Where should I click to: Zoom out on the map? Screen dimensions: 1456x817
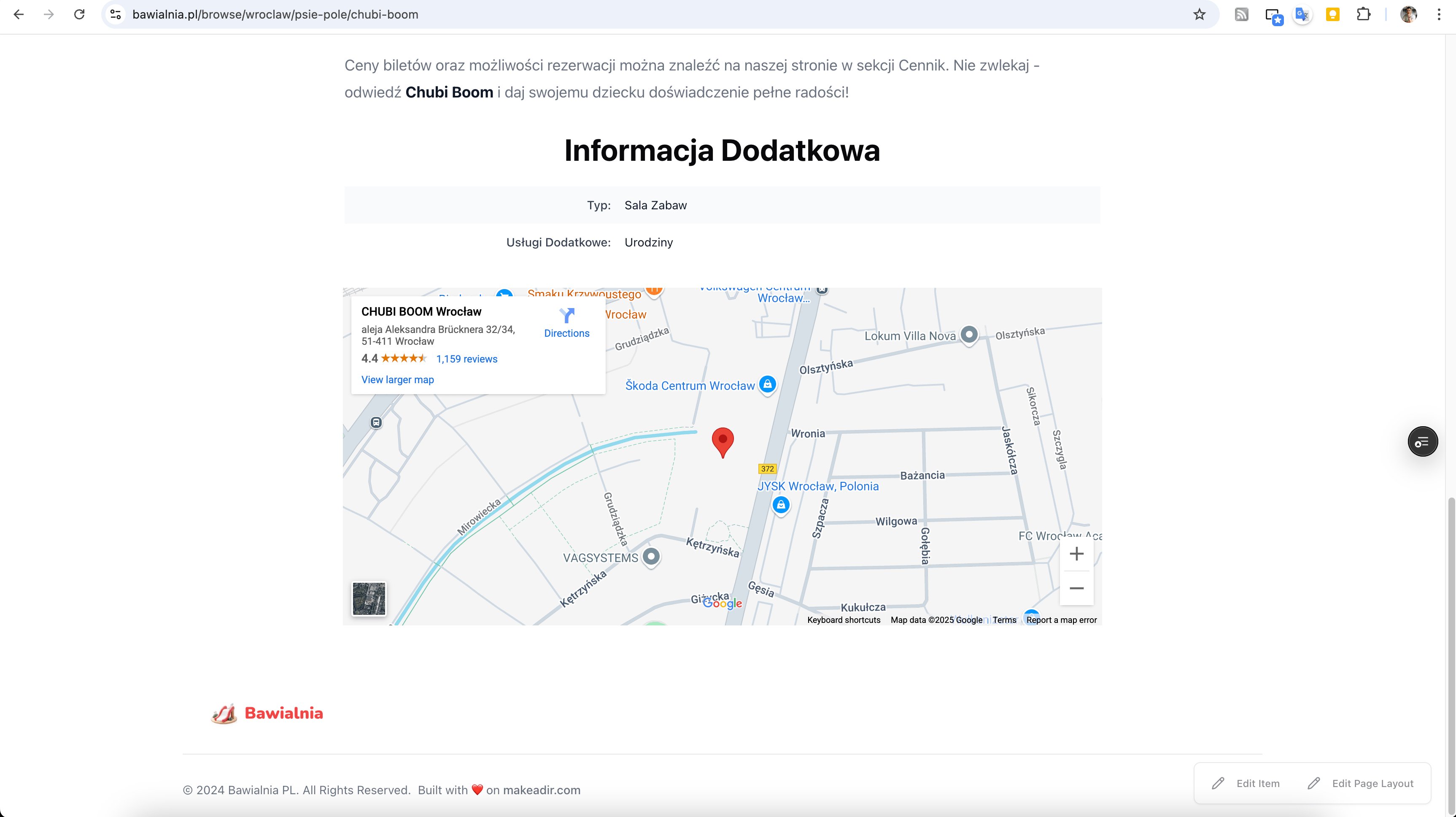coord(1076,588)
